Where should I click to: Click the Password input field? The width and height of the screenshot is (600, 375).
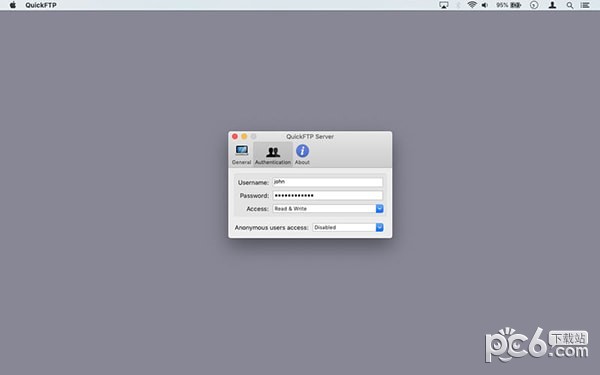[328, 196]
